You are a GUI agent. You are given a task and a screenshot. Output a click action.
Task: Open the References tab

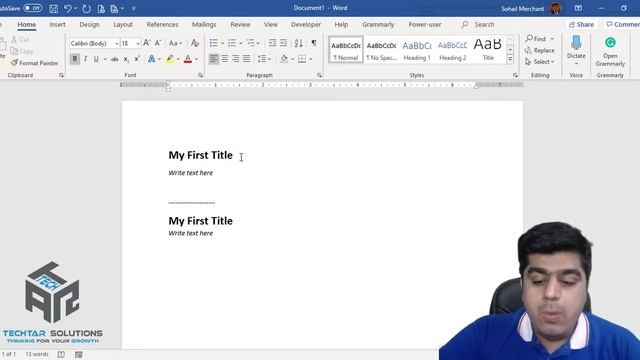[162, 24]
